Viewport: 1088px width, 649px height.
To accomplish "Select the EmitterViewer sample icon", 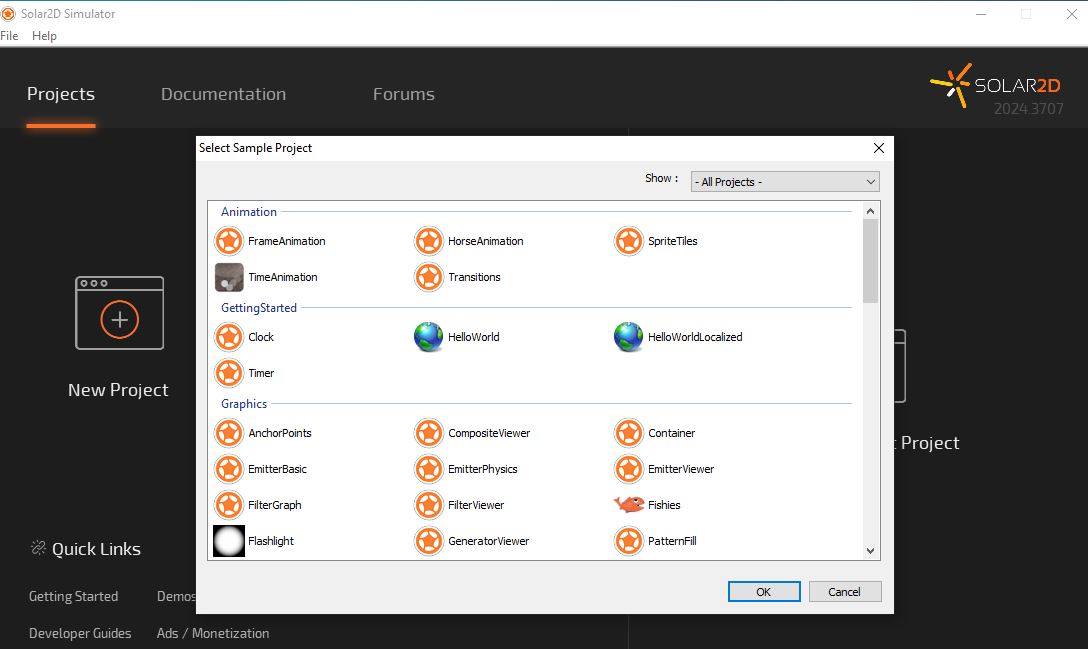I will [629, 469].
